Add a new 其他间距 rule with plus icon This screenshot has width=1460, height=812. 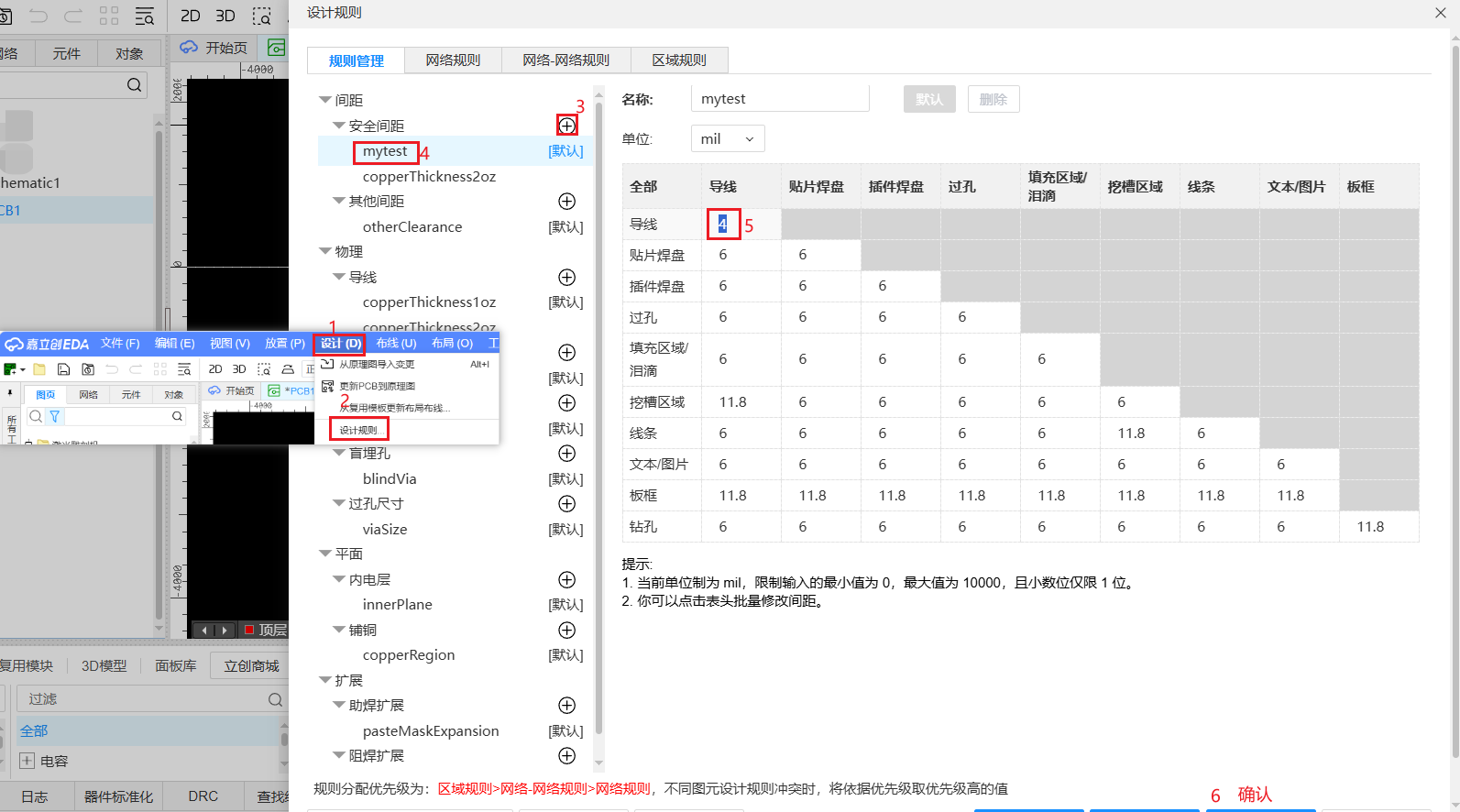click(x=567, y=201)
